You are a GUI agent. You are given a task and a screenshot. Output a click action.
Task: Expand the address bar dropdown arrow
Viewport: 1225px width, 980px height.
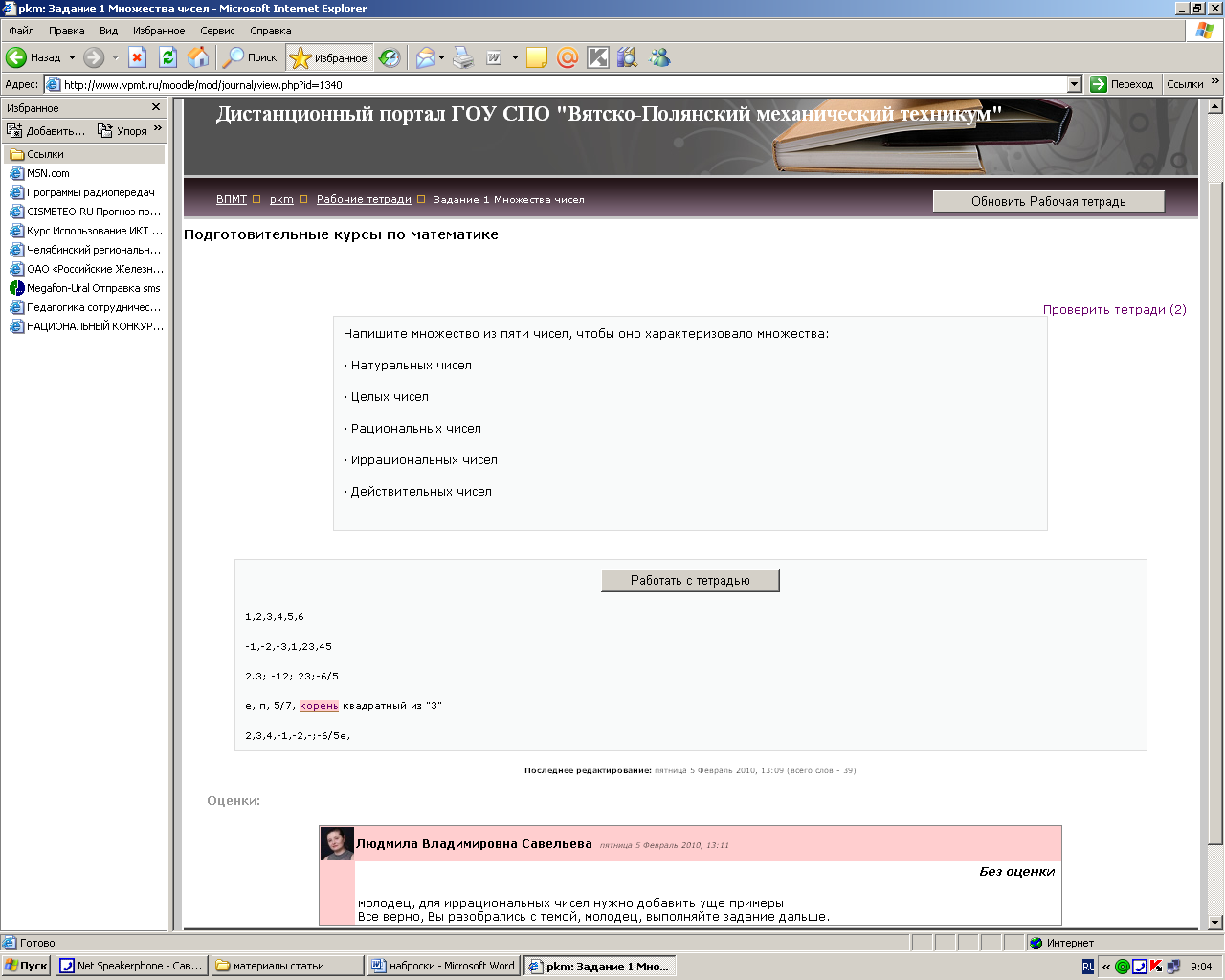[1074, 84]
